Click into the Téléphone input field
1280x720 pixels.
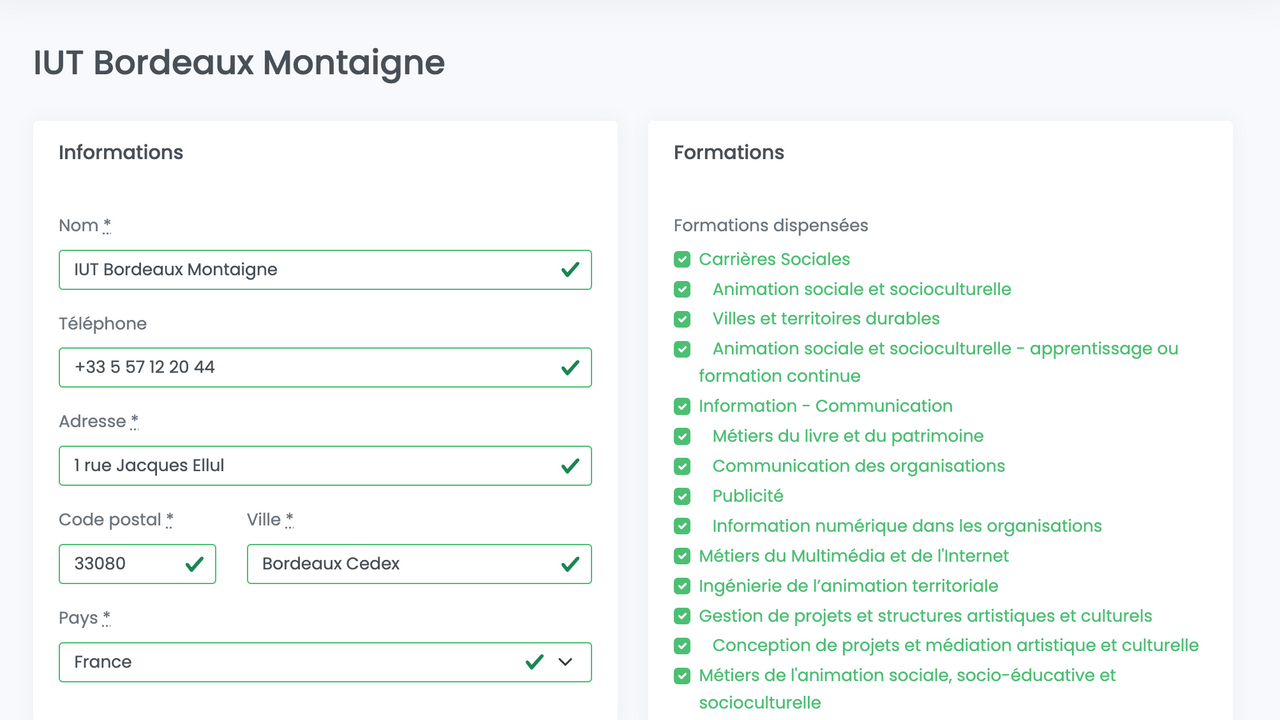[x=300, y=368]
